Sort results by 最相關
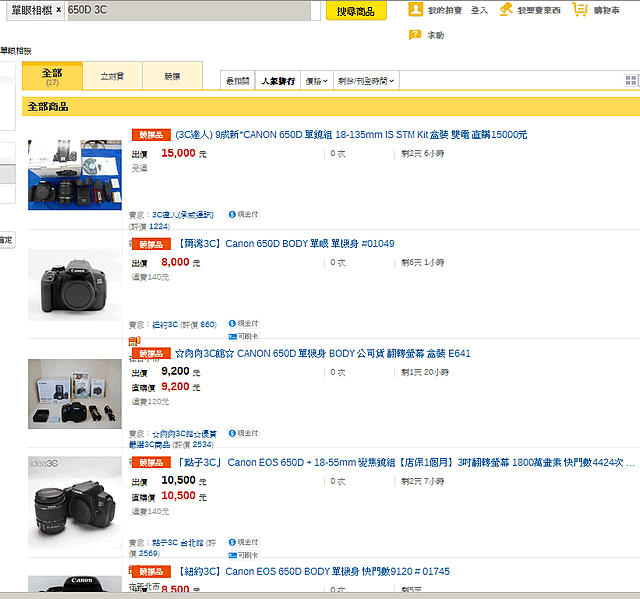This screenshot has width=640, height=599. click(x=238, y=81)
